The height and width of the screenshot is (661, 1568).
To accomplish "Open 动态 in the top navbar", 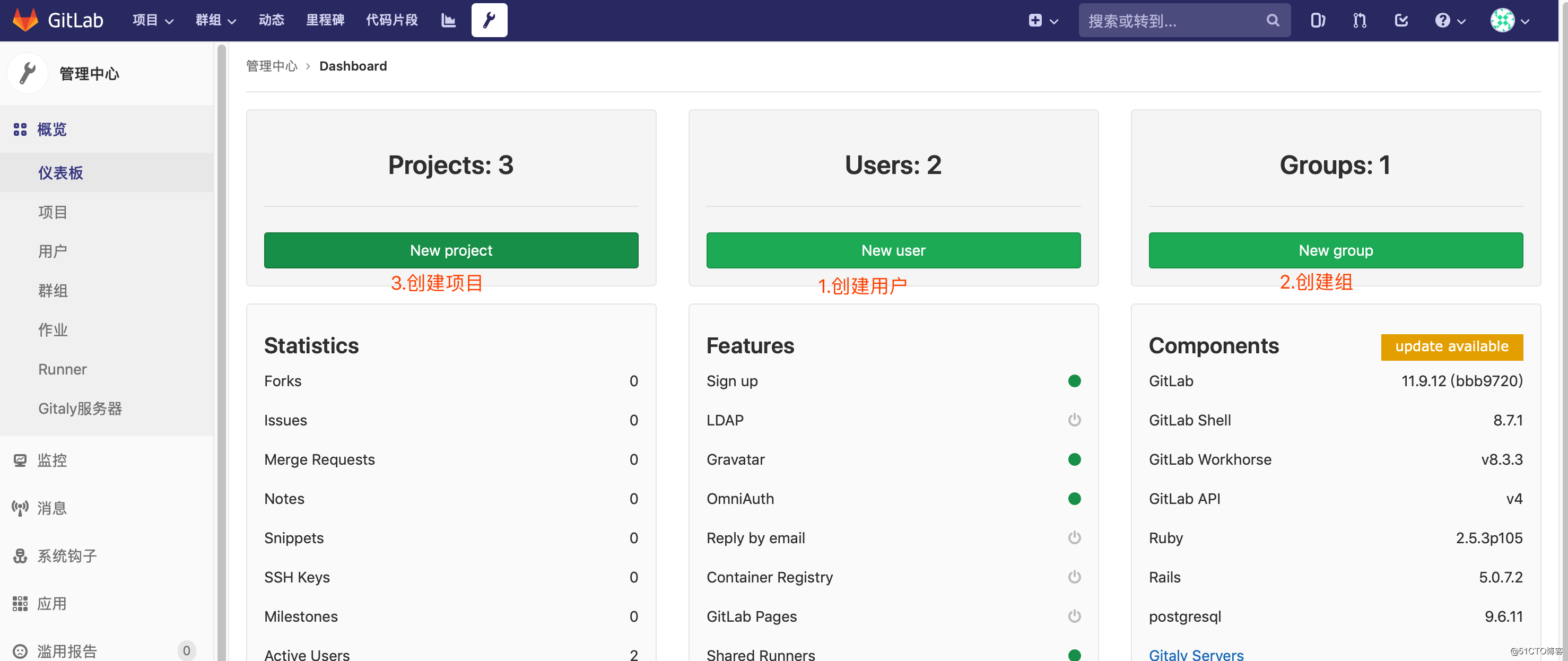I will click(272, 20).
